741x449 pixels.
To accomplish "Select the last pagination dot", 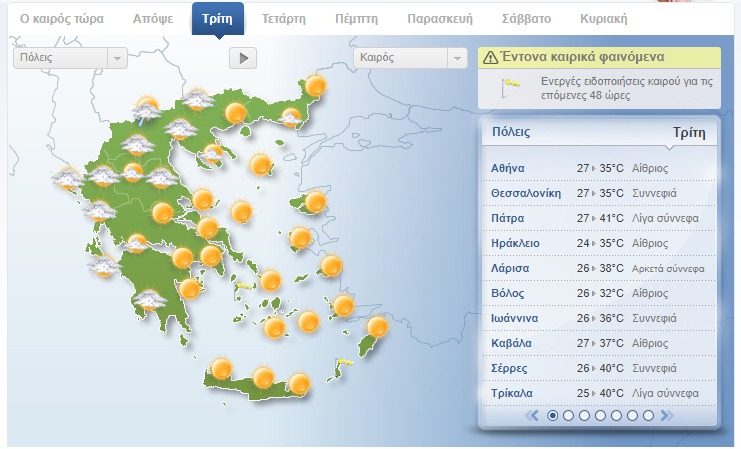I will coord(648,415).
